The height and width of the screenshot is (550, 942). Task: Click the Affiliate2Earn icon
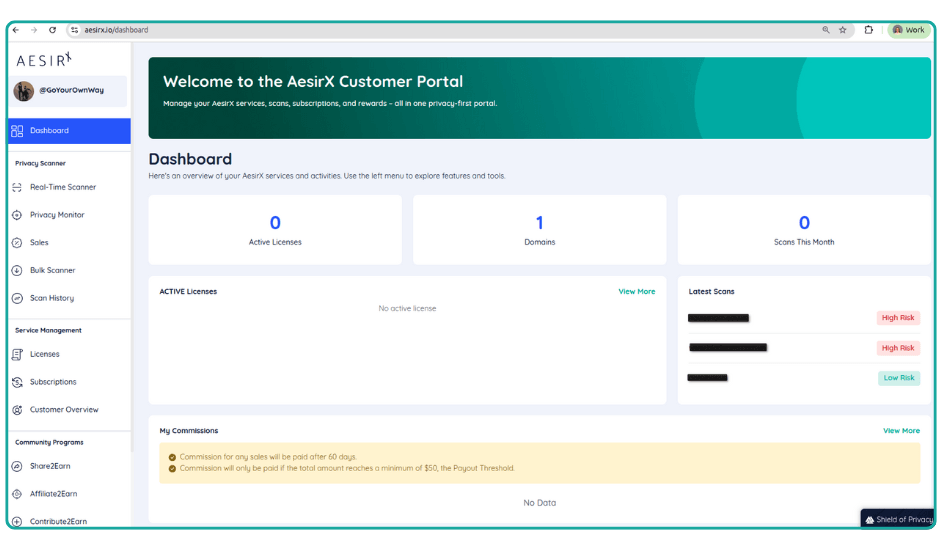coord(17,494)
